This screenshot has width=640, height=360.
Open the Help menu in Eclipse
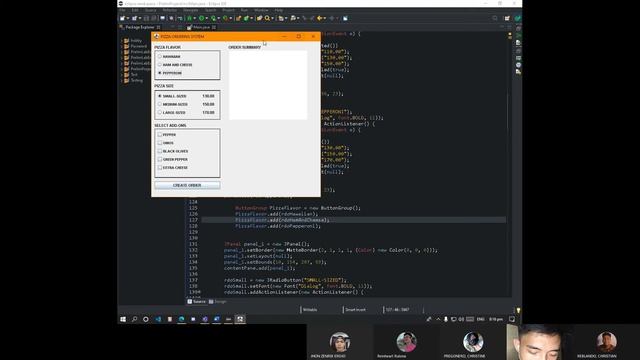[x=279, y=10]
